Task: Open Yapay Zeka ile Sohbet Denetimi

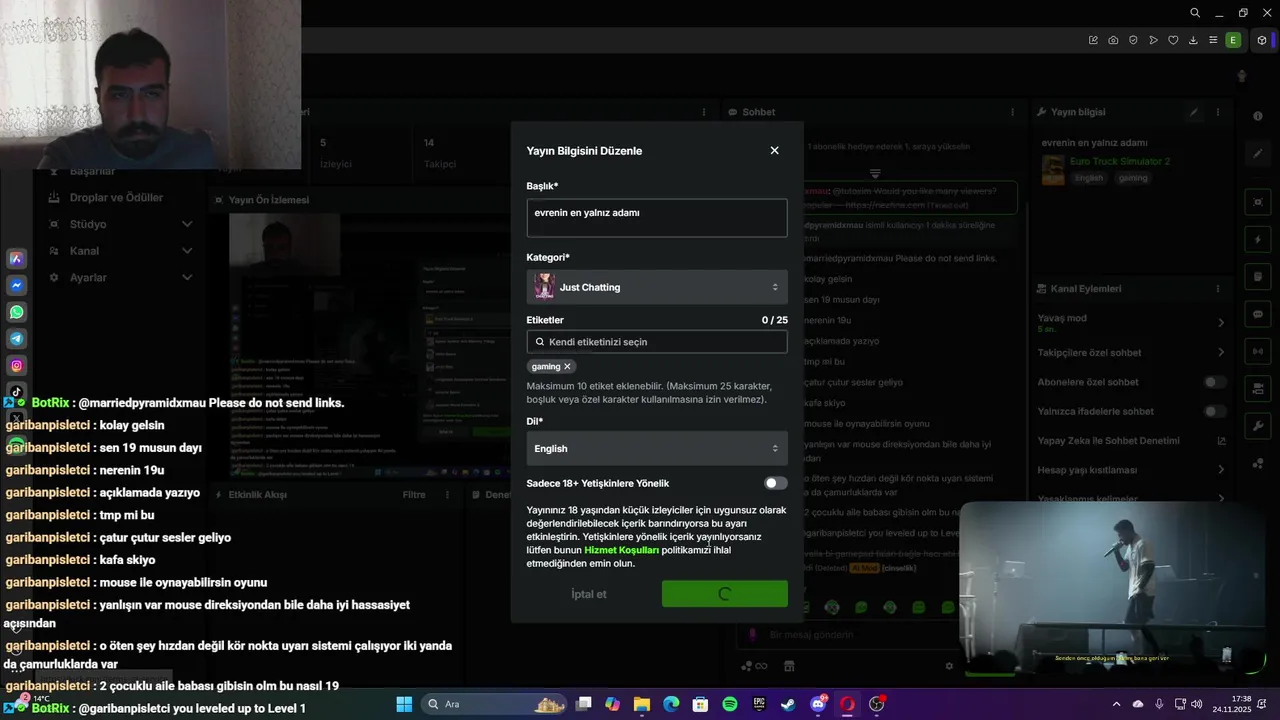Action: 1131,441
